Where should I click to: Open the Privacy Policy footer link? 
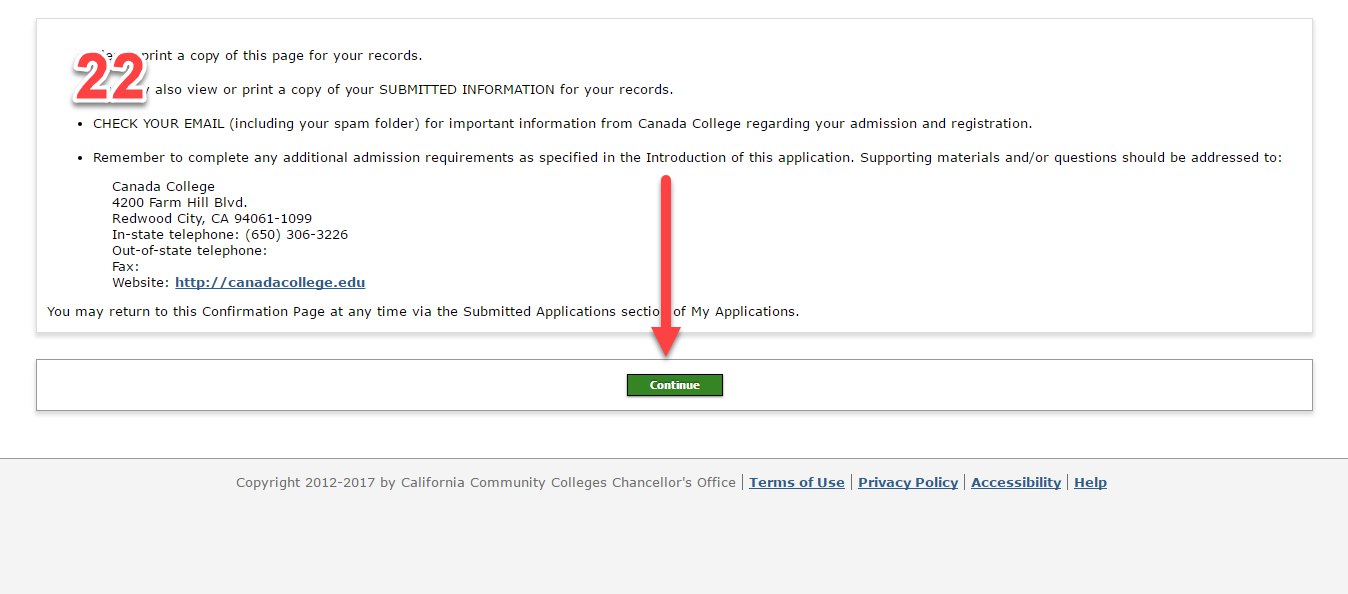pyautogui.click(x=907, y=483)
